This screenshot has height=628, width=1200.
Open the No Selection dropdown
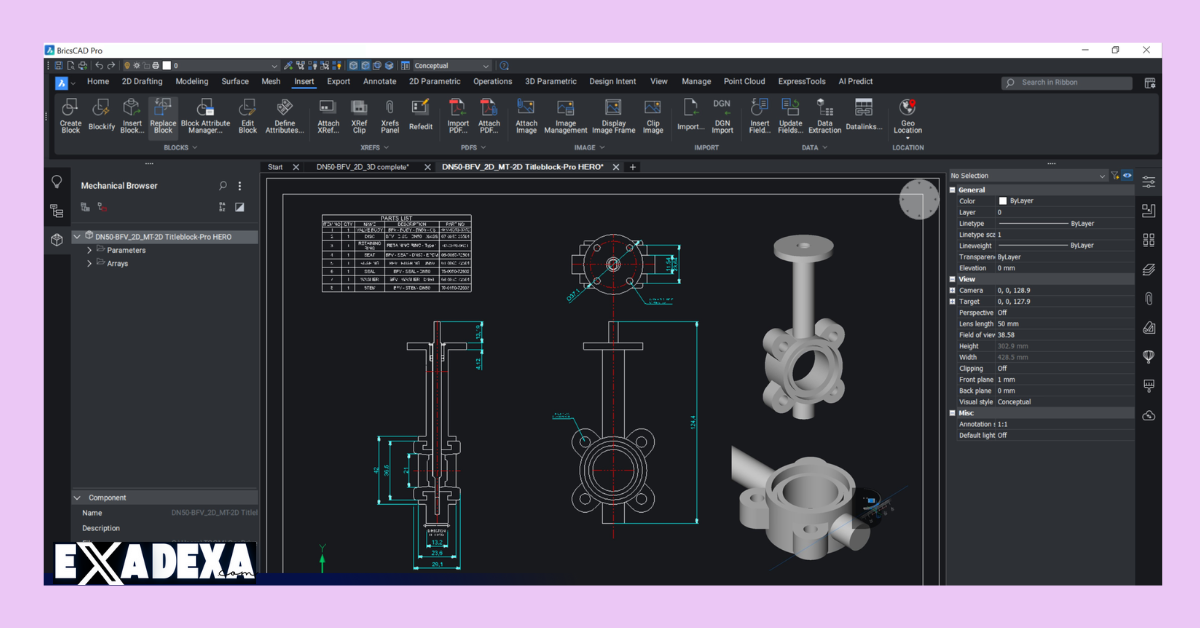click(1102, 174)
